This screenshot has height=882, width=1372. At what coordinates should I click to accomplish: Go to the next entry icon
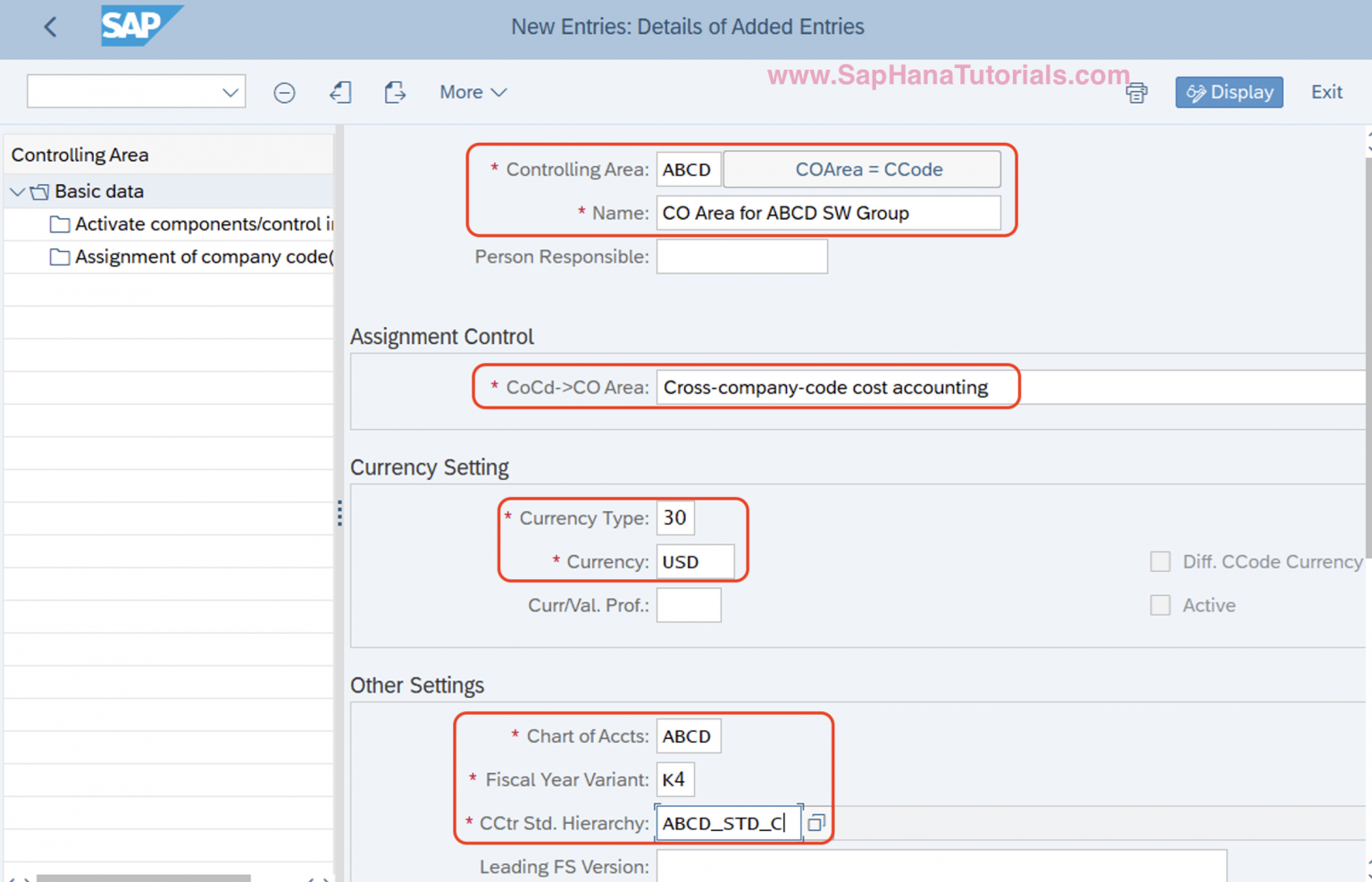point(395,92)
